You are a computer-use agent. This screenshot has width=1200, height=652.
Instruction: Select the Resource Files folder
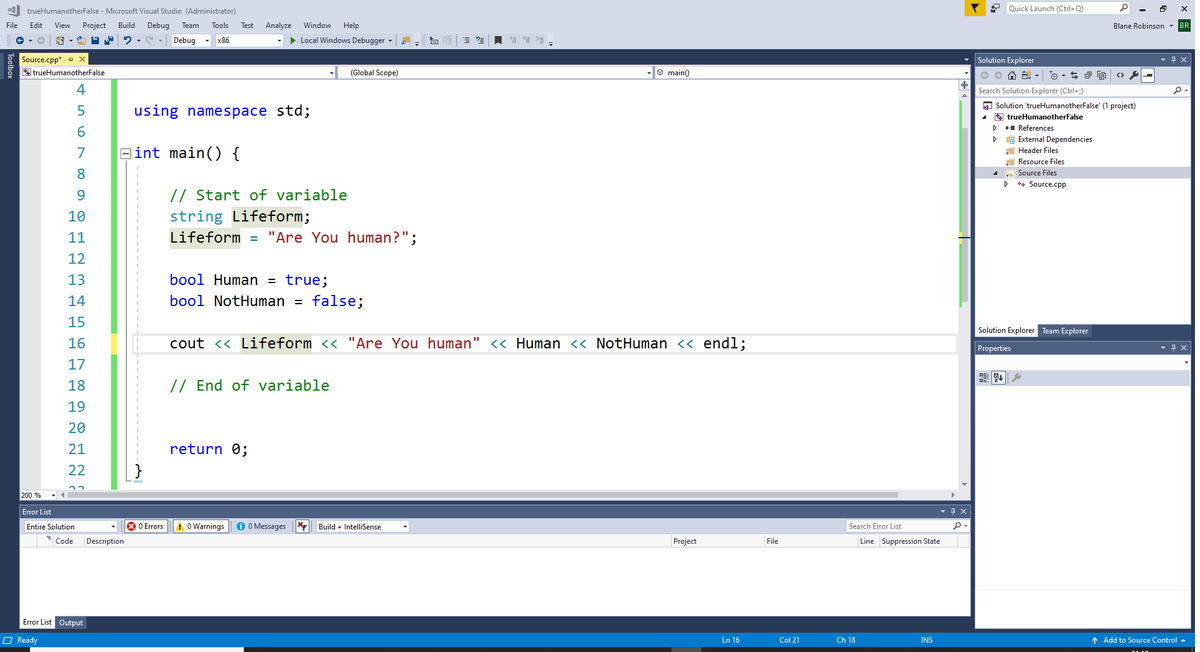point(1041,161)
